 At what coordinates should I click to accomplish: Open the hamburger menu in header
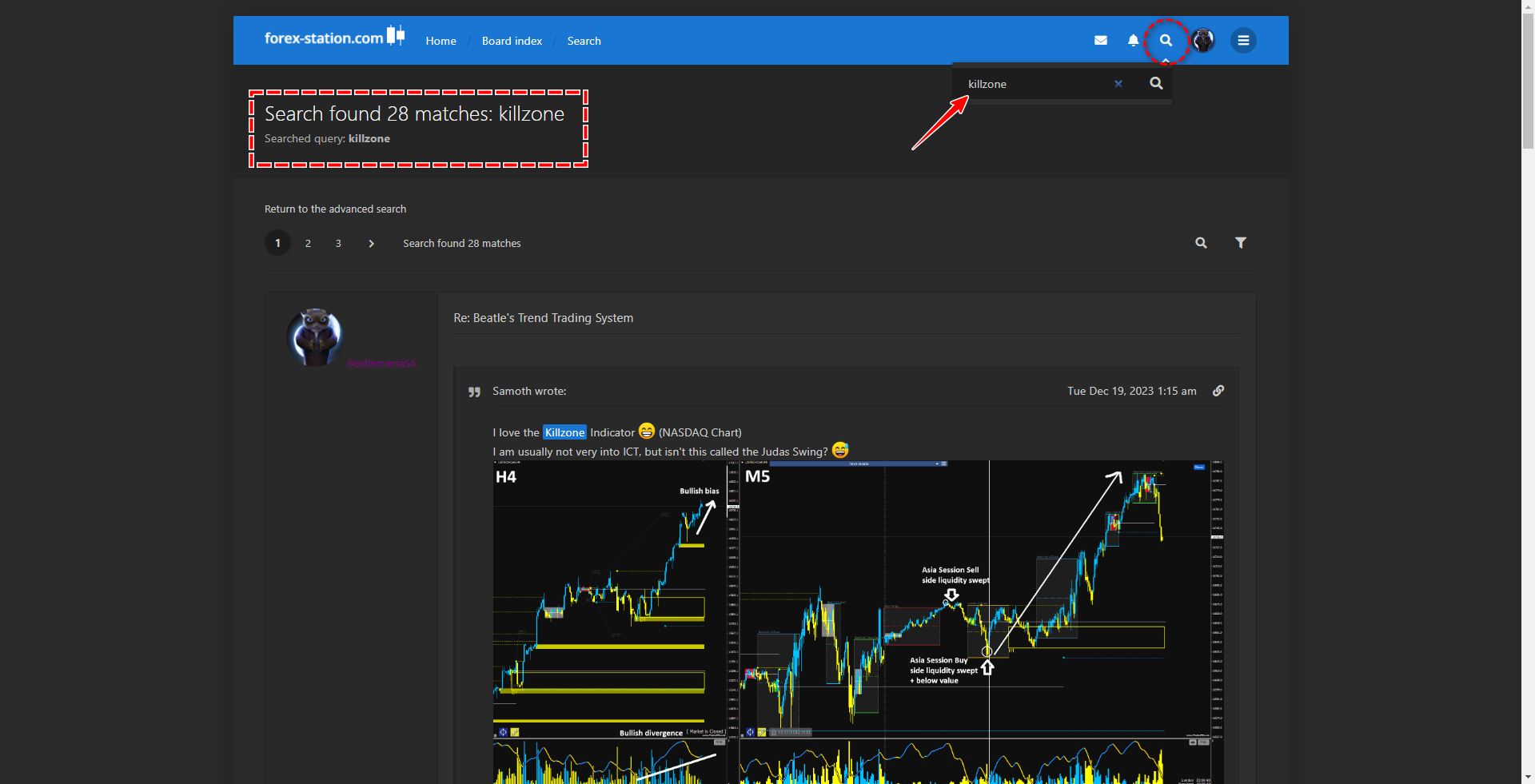1243,40
